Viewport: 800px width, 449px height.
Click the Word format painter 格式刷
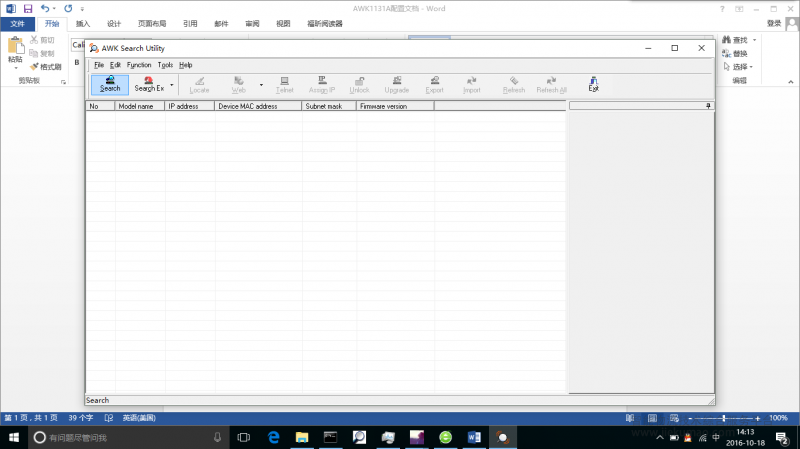tap(45, 67)
